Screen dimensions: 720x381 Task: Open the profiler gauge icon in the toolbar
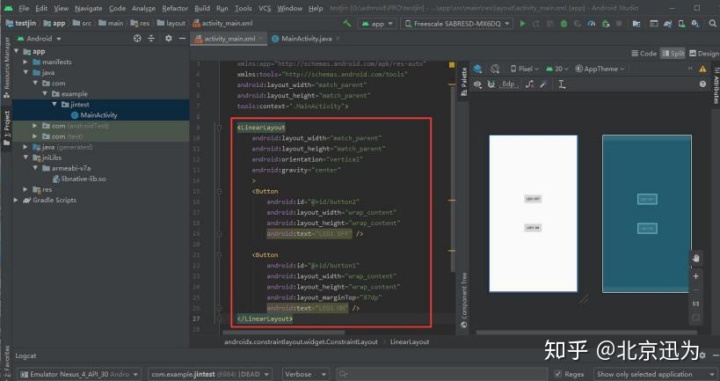591,23
